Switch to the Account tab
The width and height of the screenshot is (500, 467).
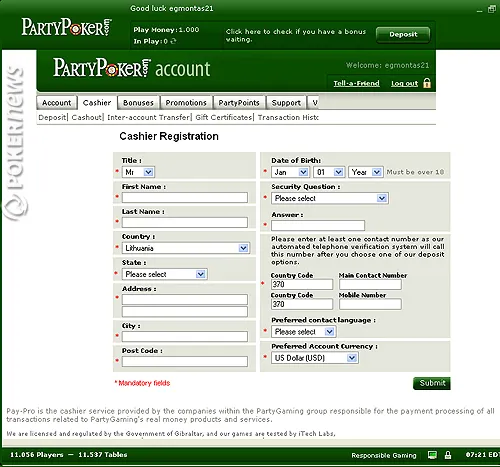click(x=57, y=103)
